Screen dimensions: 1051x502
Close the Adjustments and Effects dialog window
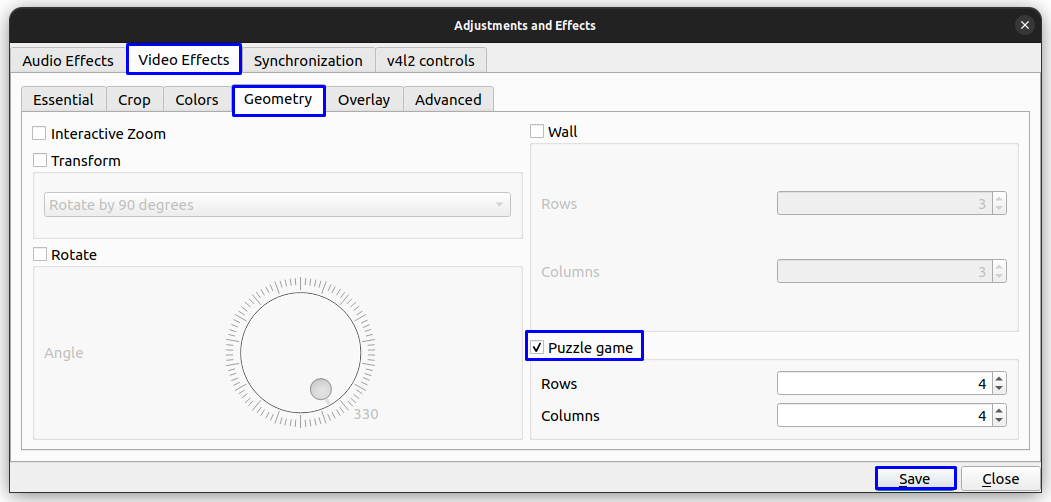[x=1024, y=25]
